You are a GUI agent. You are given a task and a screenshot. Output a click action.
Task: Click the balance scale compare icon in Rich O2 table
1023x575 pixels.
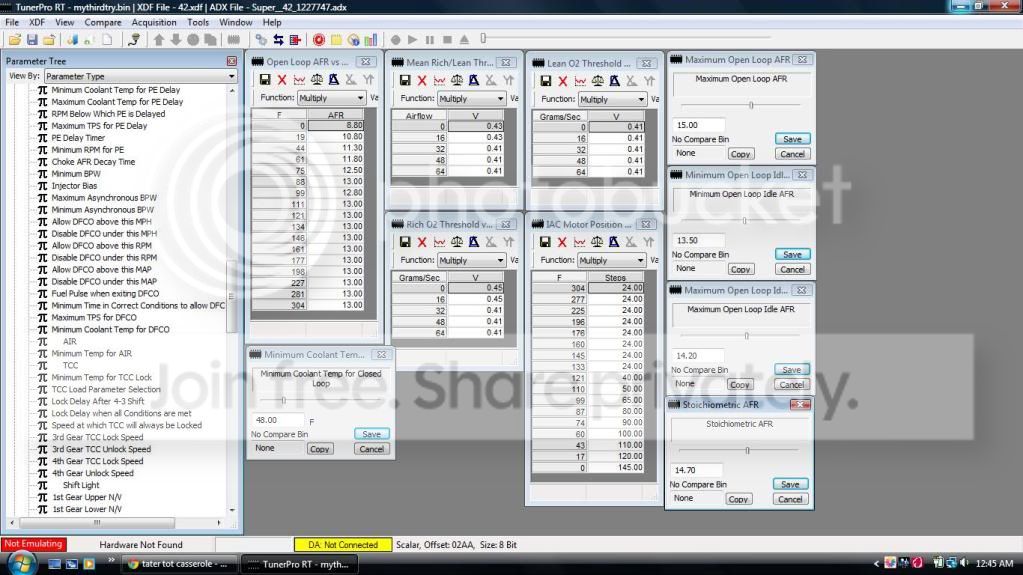point(457,242)
